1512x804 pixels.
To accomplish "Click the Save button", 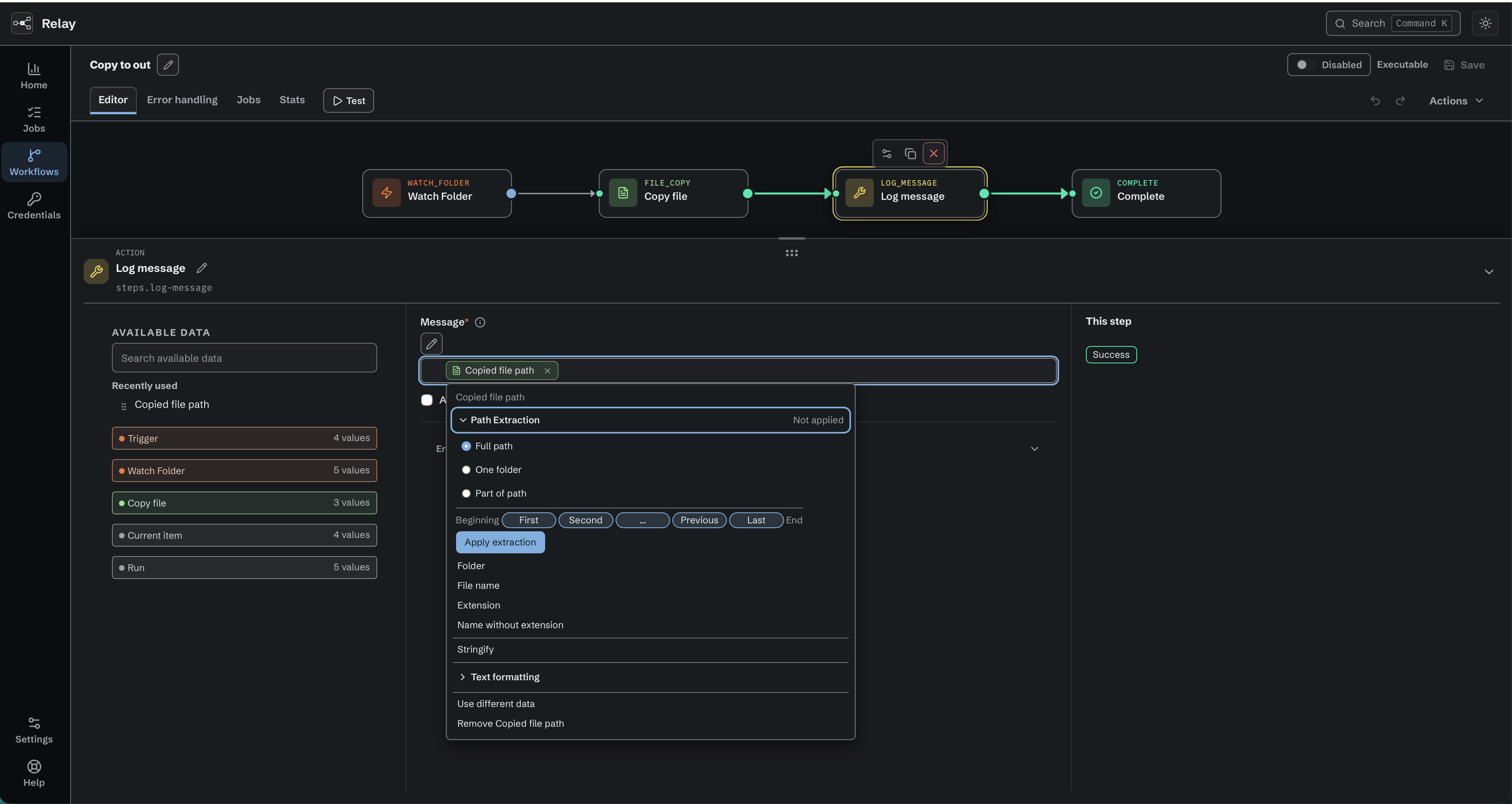I will (1464, 65).
